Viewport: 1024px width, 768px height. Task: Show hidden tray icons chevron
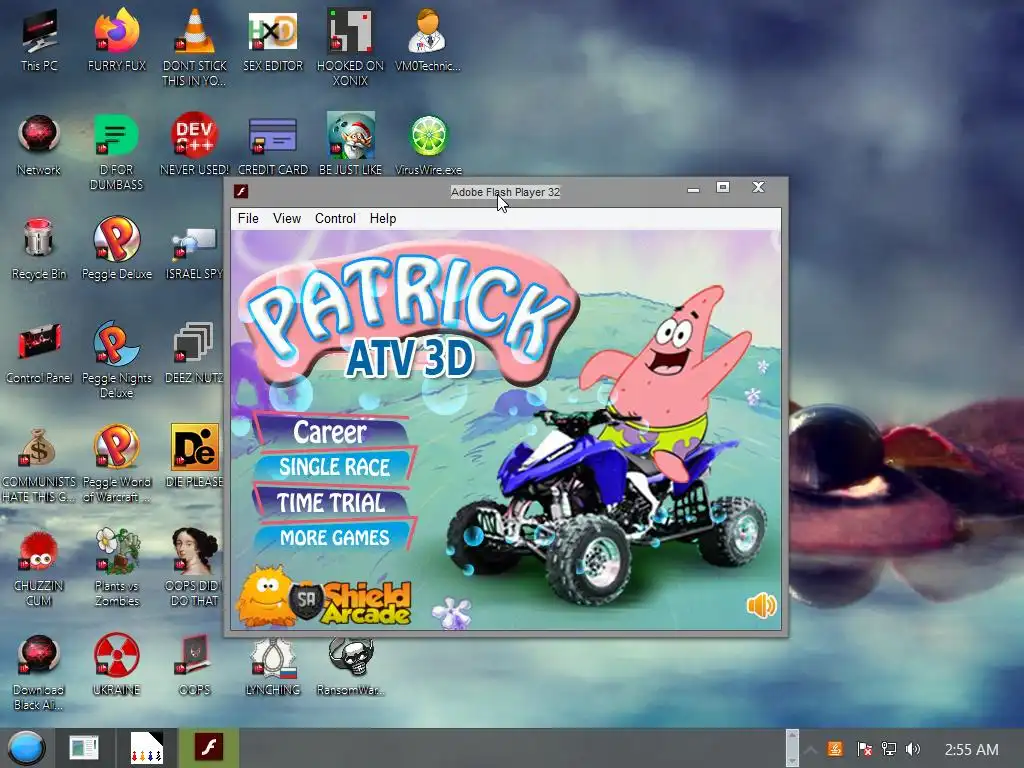pyautogui.click(x=810, y=750)
